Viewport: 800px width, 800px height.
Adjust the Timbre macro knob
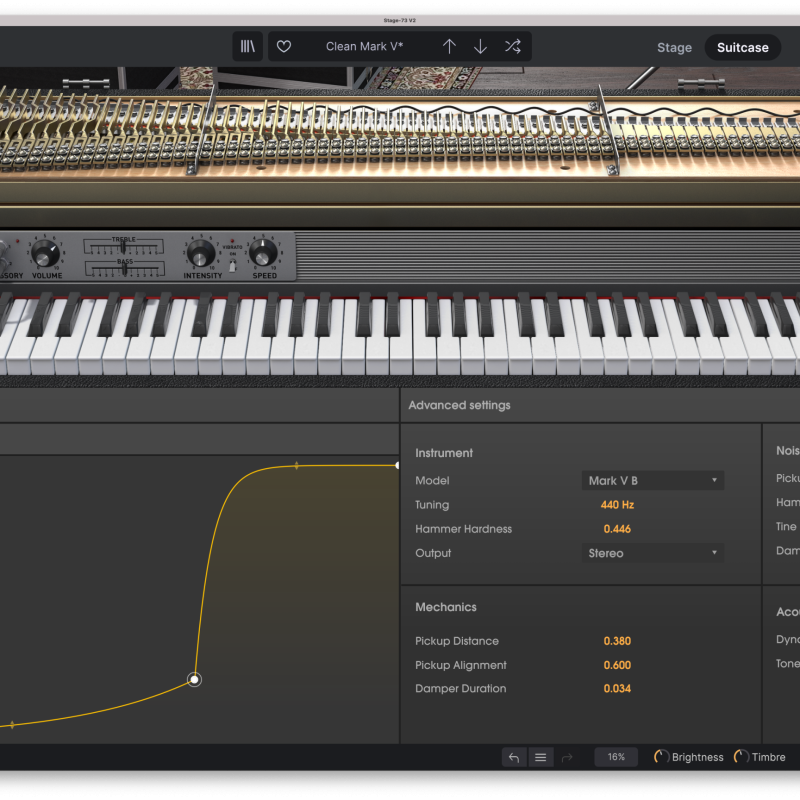click(x=741, y=757)
